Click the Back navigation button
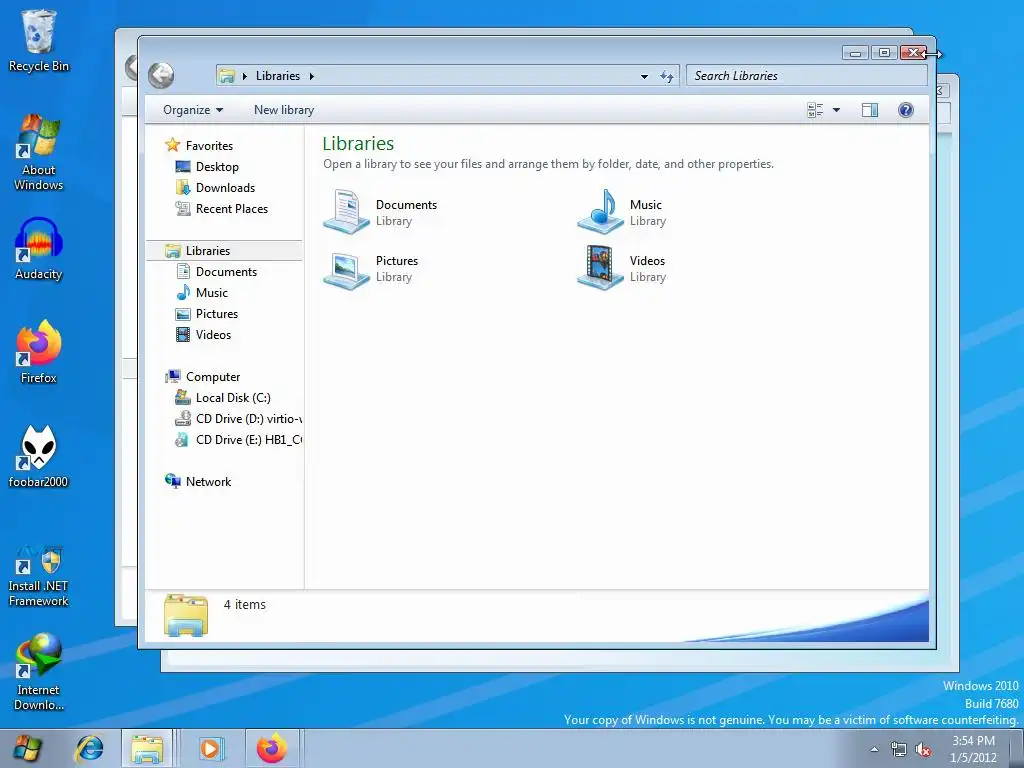The width and height of the screenshot is (1024, 768). point(161,75)
